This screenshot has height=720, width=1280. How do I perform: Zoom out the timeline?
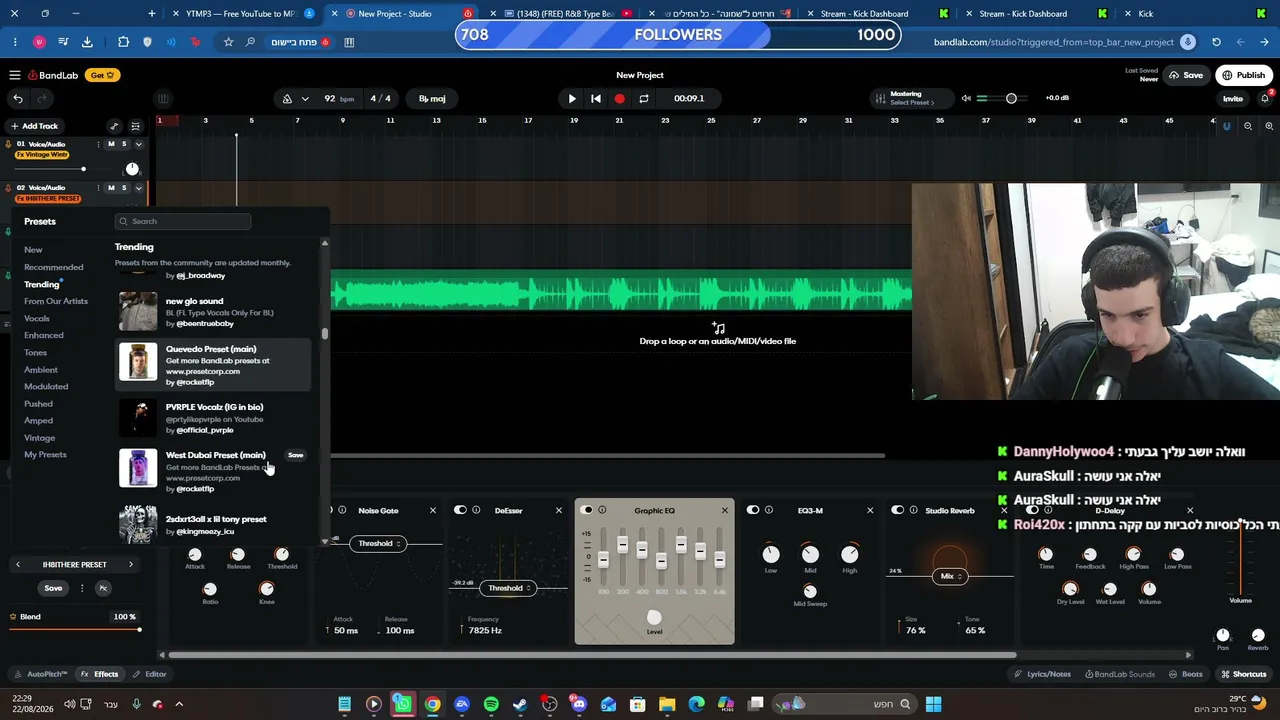click(x=1248, y=126)
